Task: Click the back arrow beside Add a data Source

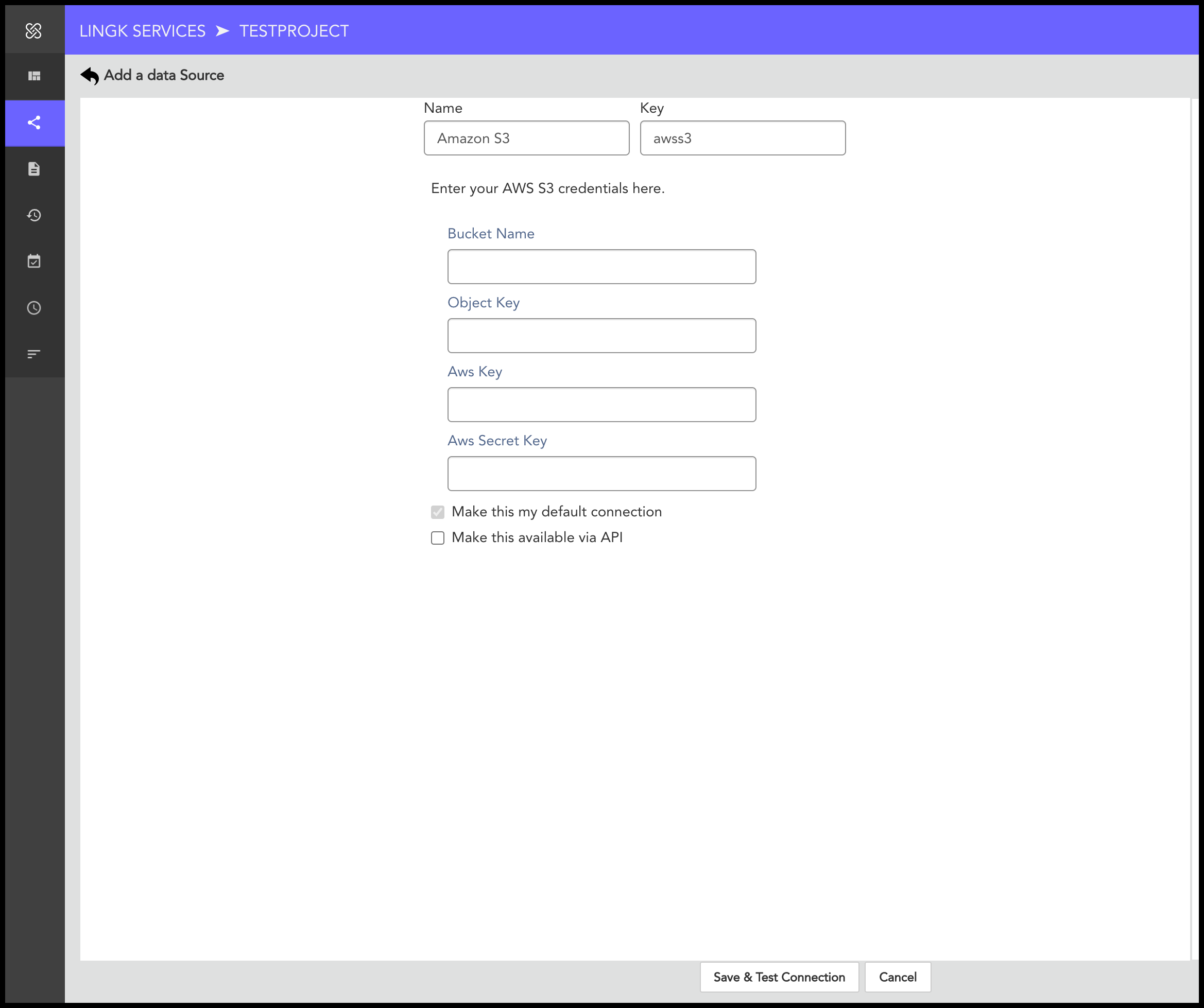Action: coord(90,75)
